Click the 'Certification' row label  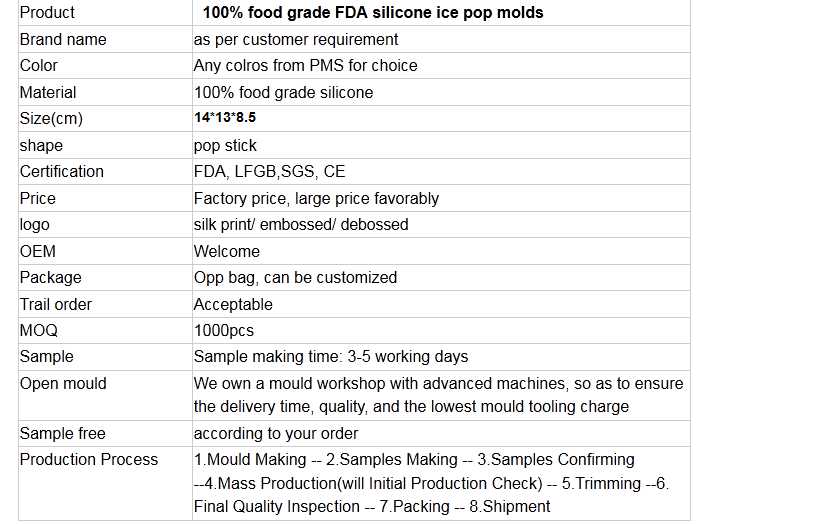[62, 171]
